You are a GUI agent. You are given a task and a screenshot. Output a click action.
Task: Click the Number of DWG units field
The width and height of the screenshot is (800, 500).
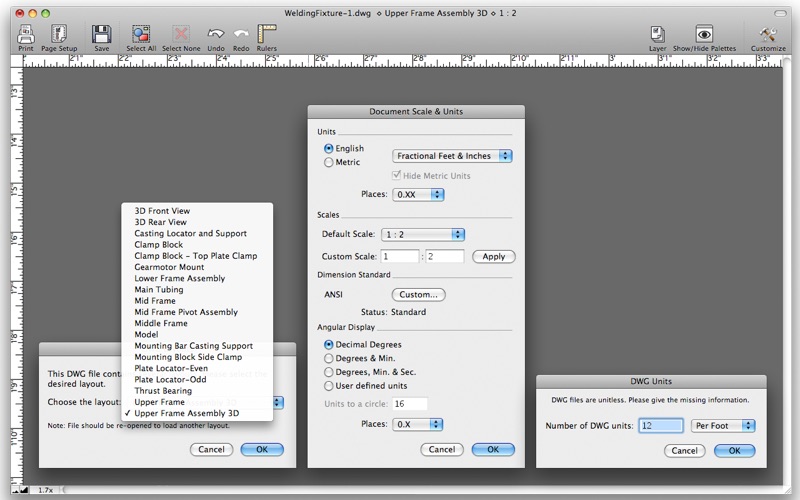[x=660, y=426]
